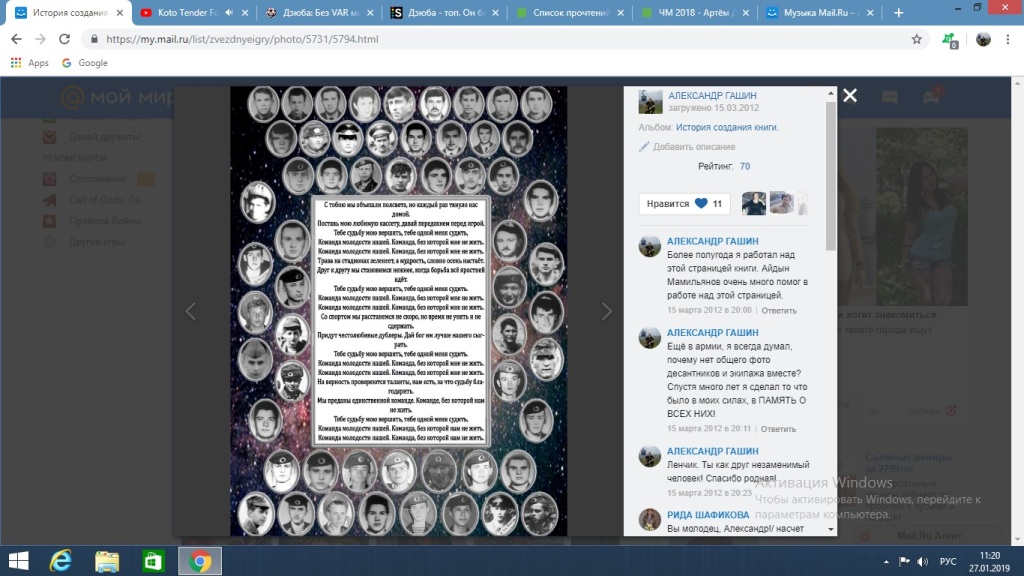The height and width of the screenshot is (576, 1024).
Task: Click Chrome icon in taskbar
Action: pos(200,561)
